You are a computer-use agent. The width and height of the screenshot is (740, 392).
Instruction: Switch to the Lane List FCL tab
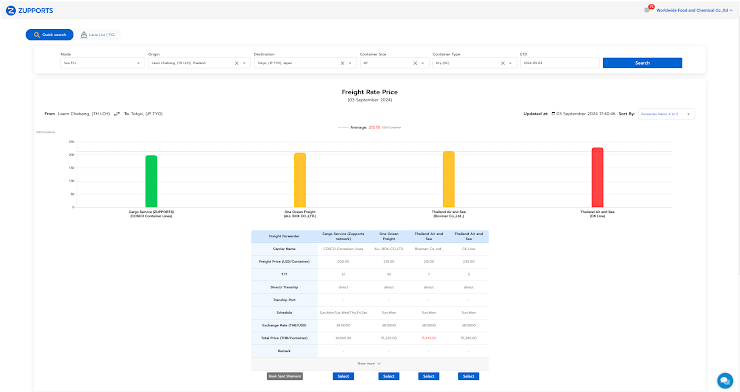[98, 34]
